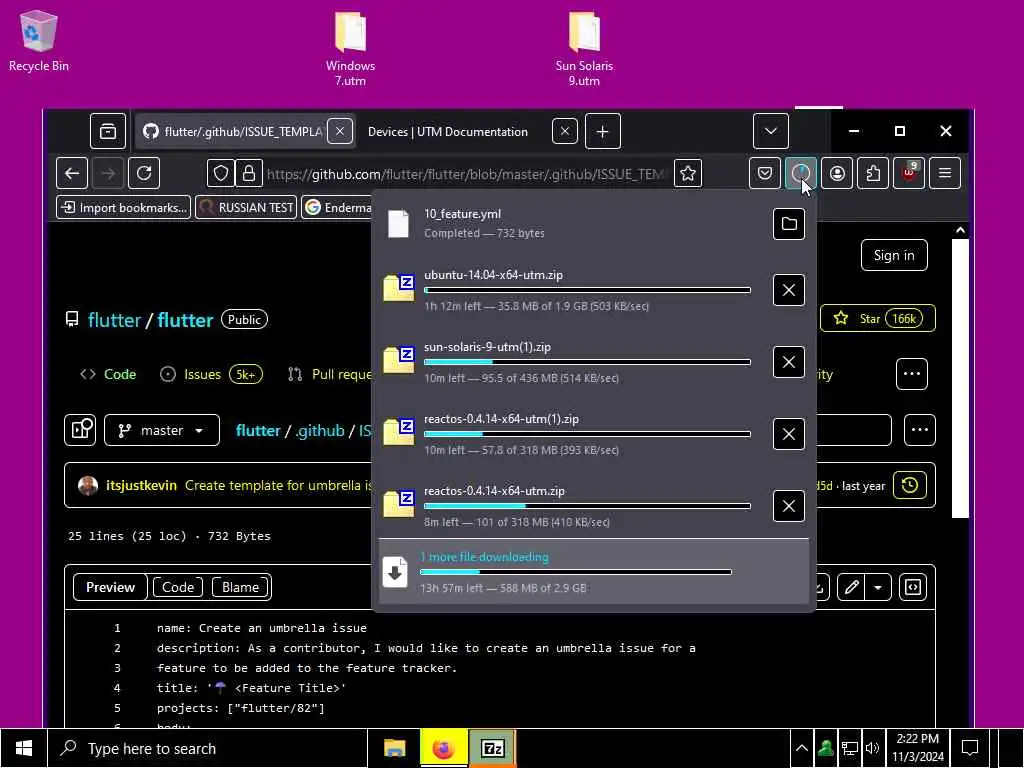The image size is (1024, 768).
Task: Show 10_feature.yml in folder
Action: (789, 224)
